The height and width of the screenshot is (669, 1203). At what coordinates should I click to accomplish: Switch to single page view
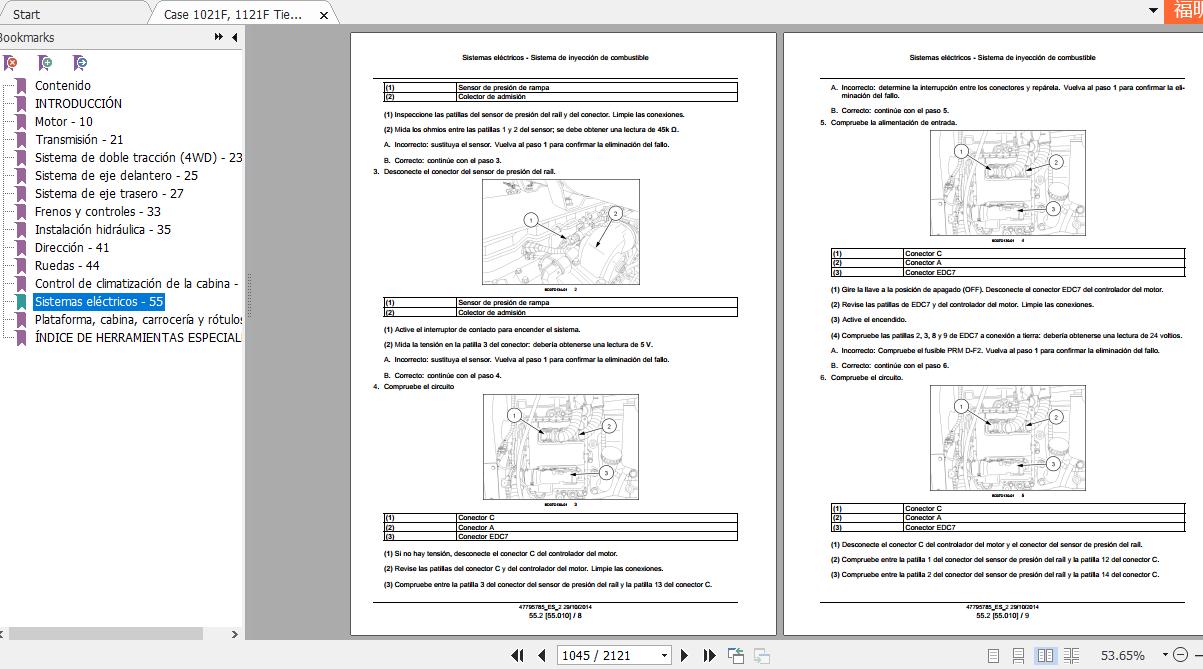click(993, 656)
